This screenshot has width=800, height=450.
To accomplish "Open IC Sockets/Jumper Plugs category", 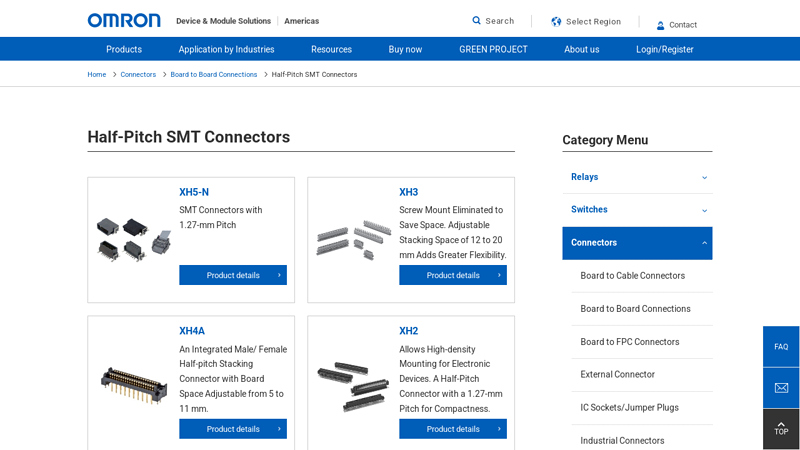I will pyautogui.click(x=630, y=408).
